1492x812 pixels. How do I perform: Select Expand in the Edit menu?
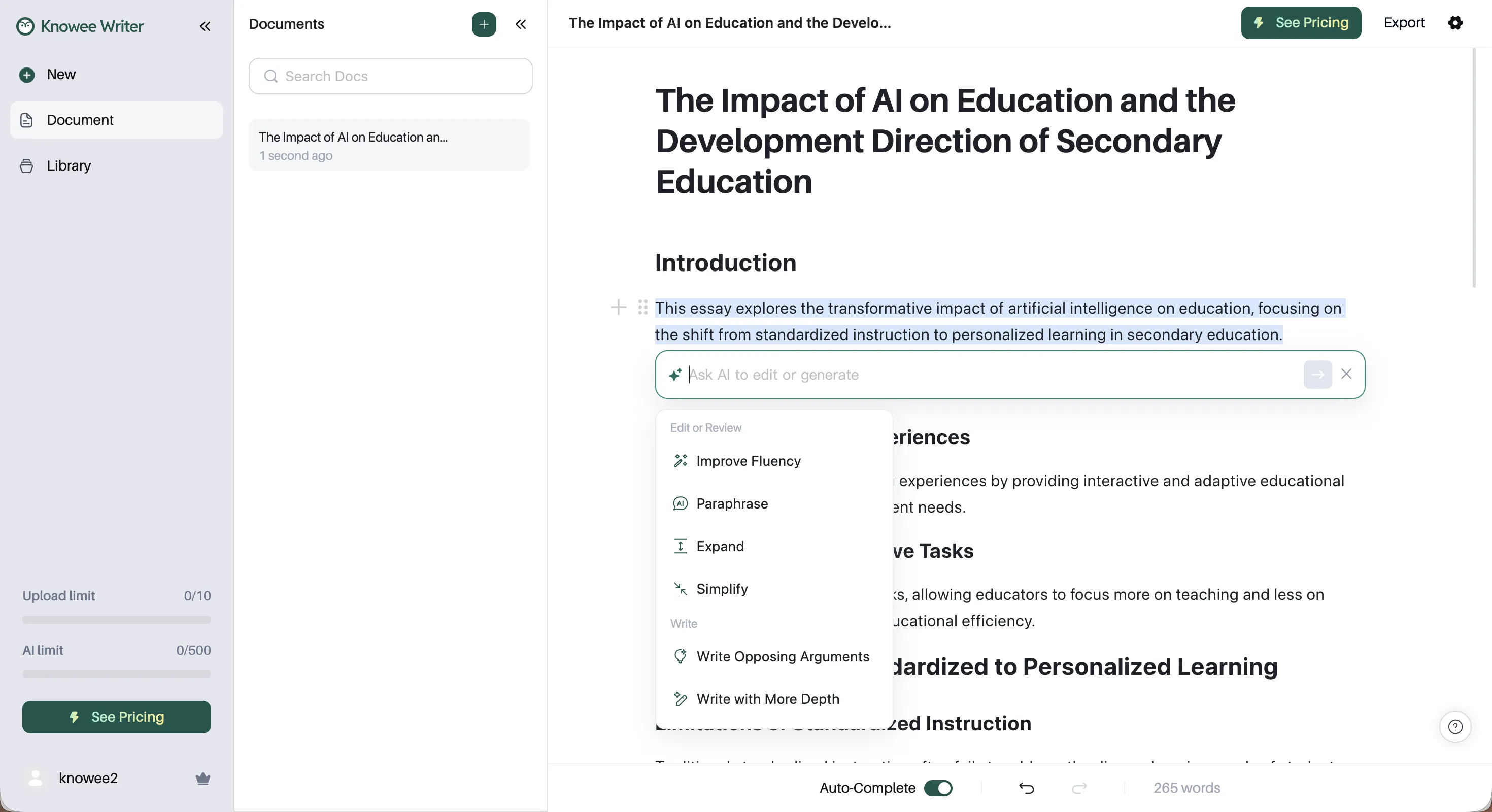(x=721, y=546)
